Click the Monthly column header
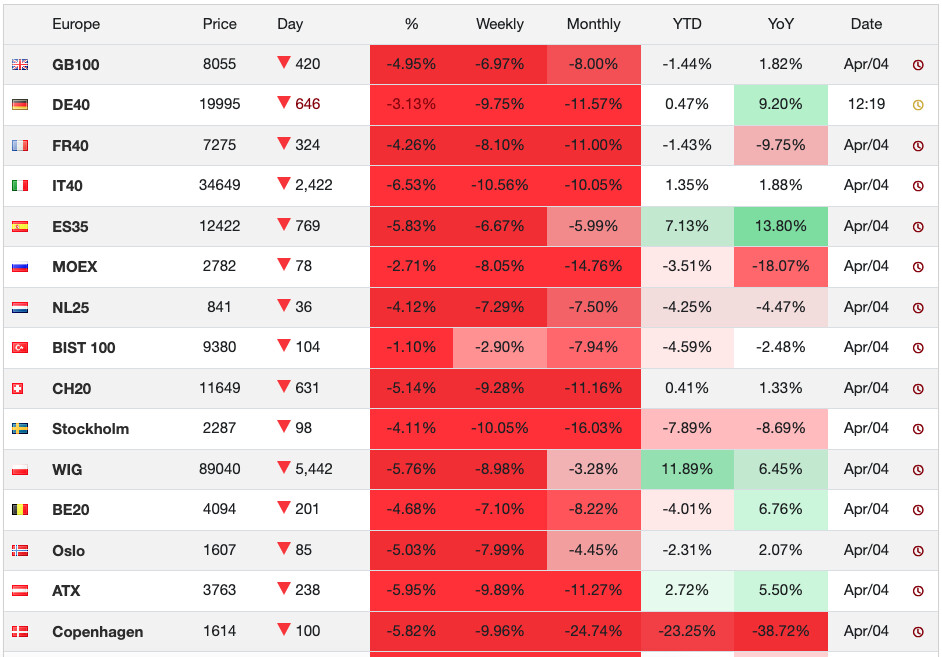942x657 pixels. point(593,24)
